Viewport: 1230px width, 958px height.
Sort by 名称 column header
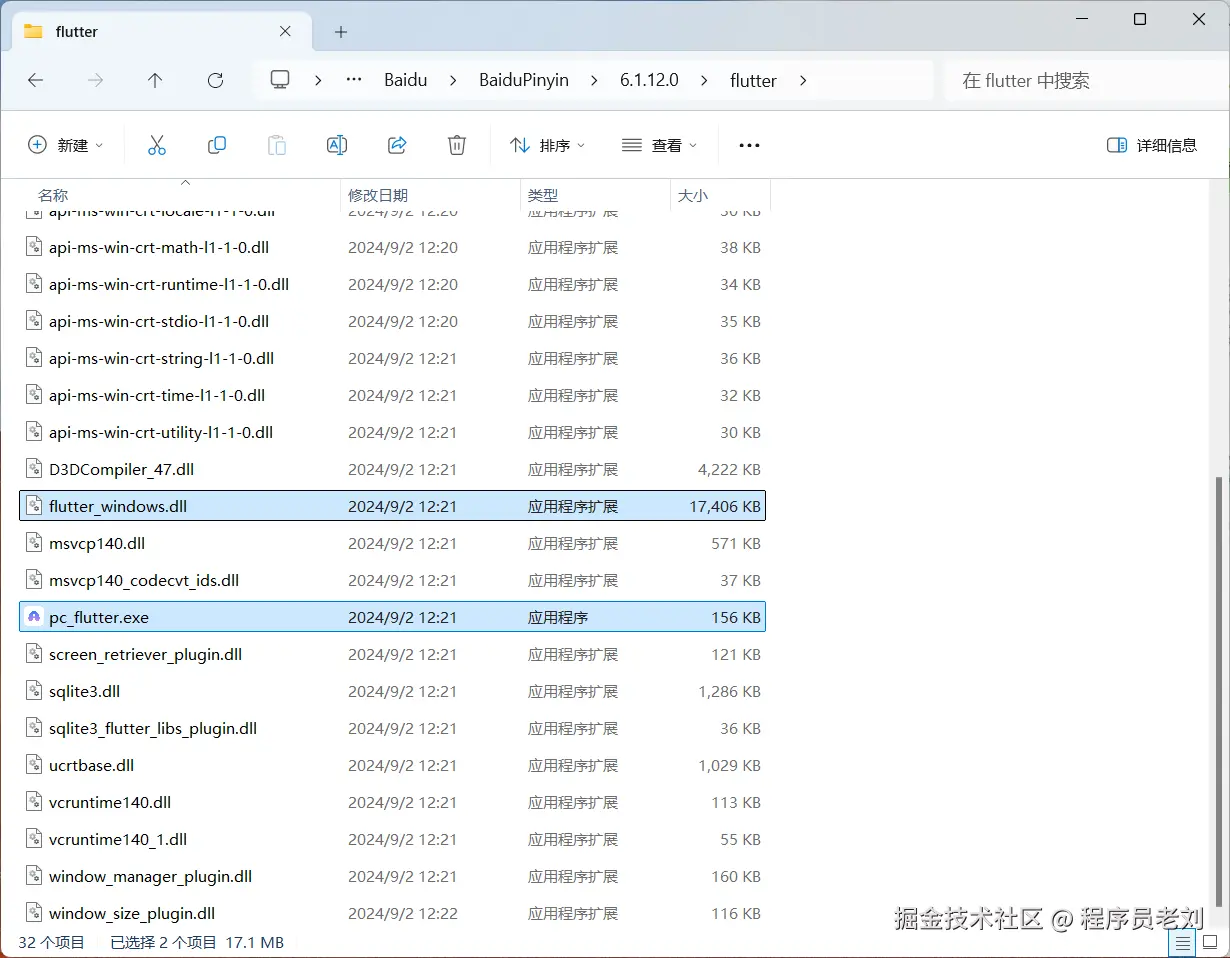tap(53, 195)
